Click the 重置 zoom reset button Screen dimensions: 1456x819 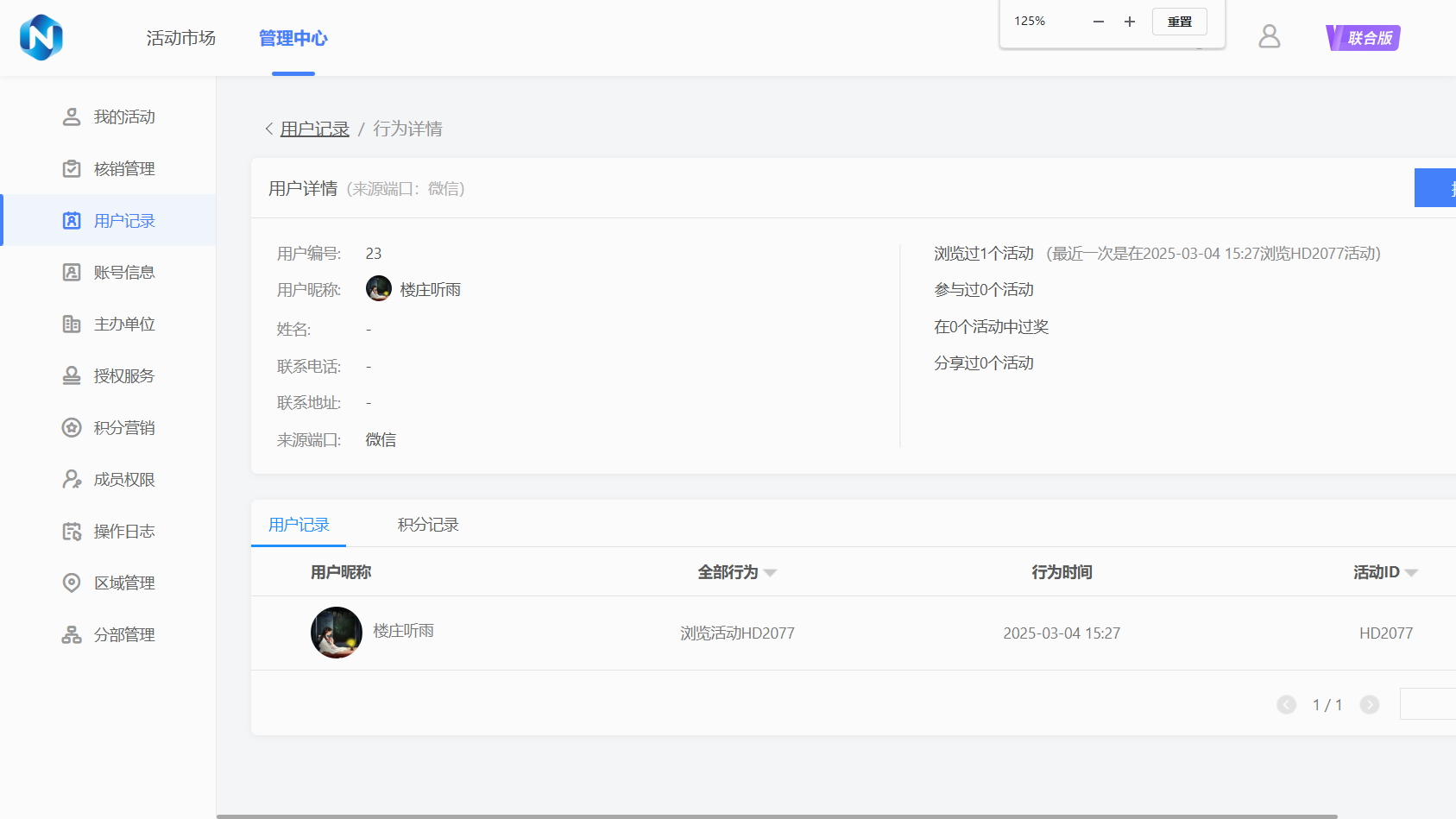tap(1179, 22)
